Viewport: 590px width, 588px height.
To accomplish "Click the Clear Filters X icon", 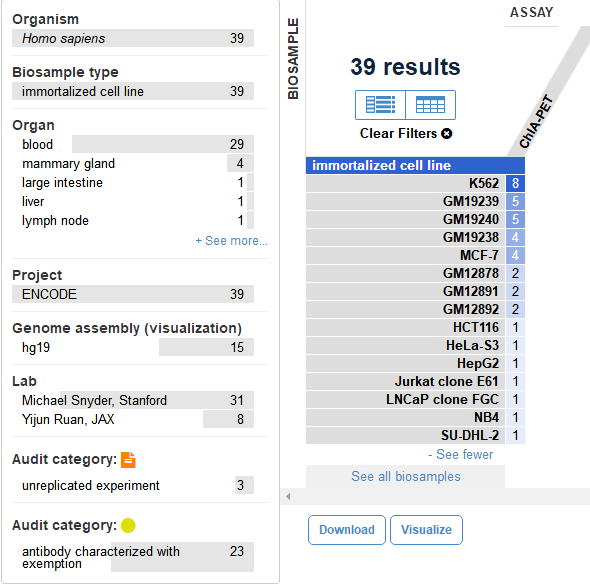I will click(447, 134).
